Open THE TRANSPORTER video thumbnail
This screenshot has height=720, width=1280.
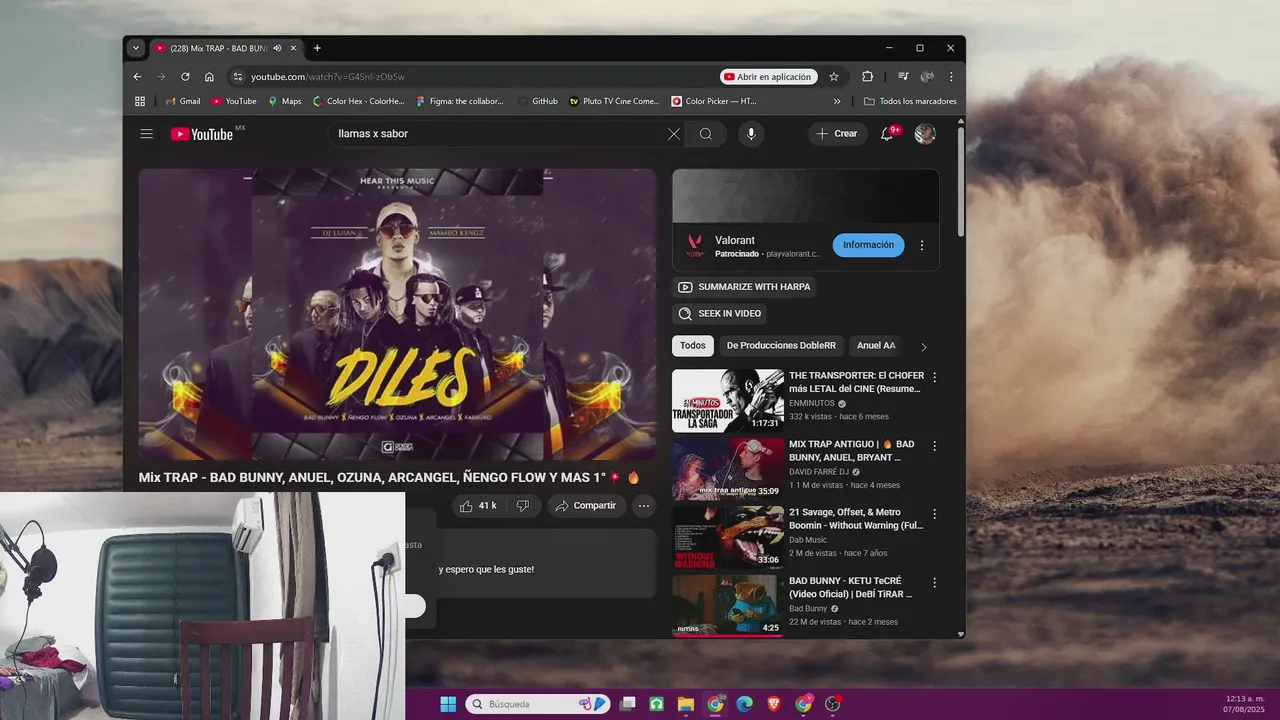click(728, 401)
